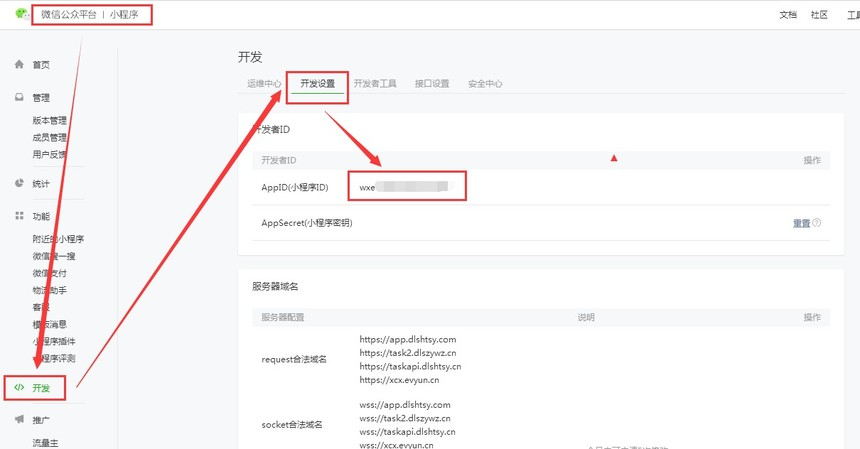Click the 功能 grid icon in sidebar
Image resolution: width=860 pixels, height=449 pixels.
pos(19,216)
